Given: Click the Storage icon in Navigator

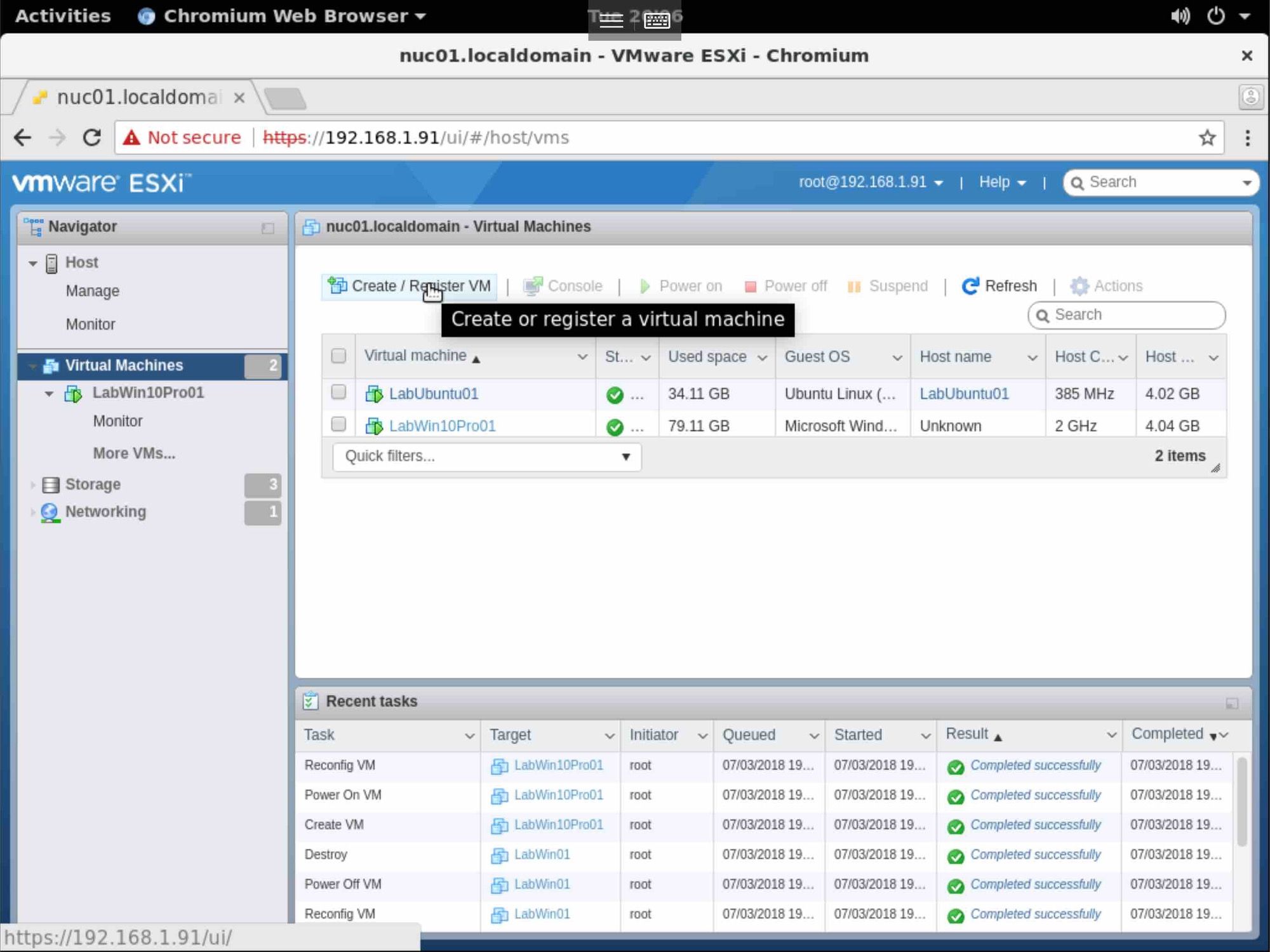Looking at the screenshot, I should coord(51,485).
